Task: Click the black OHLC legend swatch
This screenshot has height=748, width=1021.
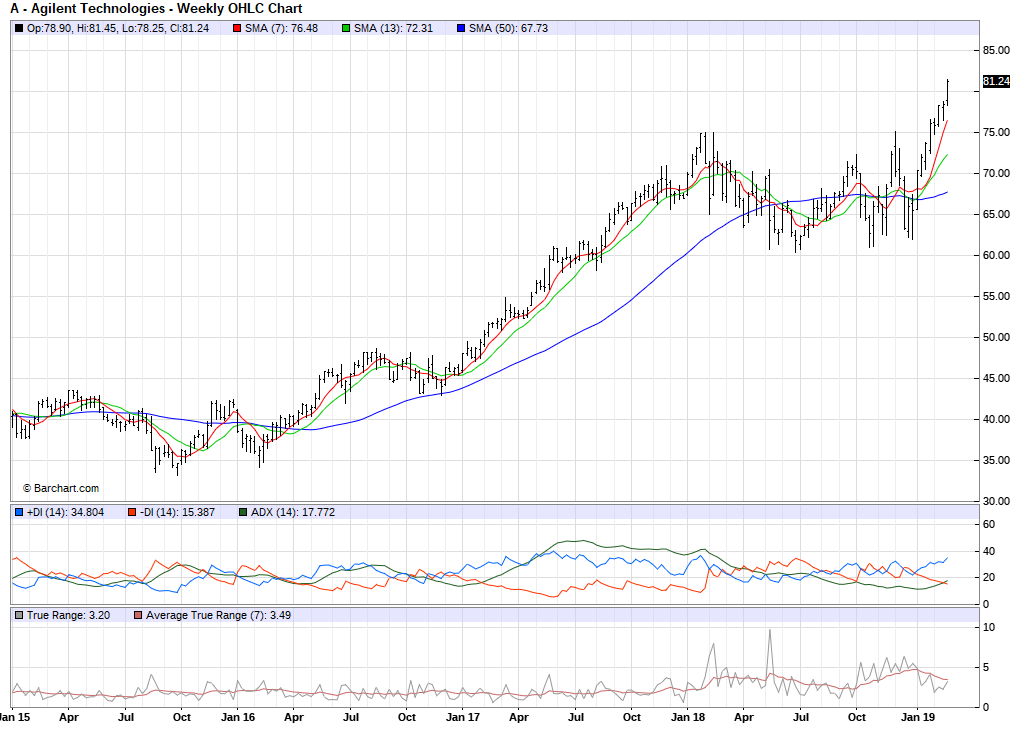Action: pyautogui.click(x=19, y=29)
